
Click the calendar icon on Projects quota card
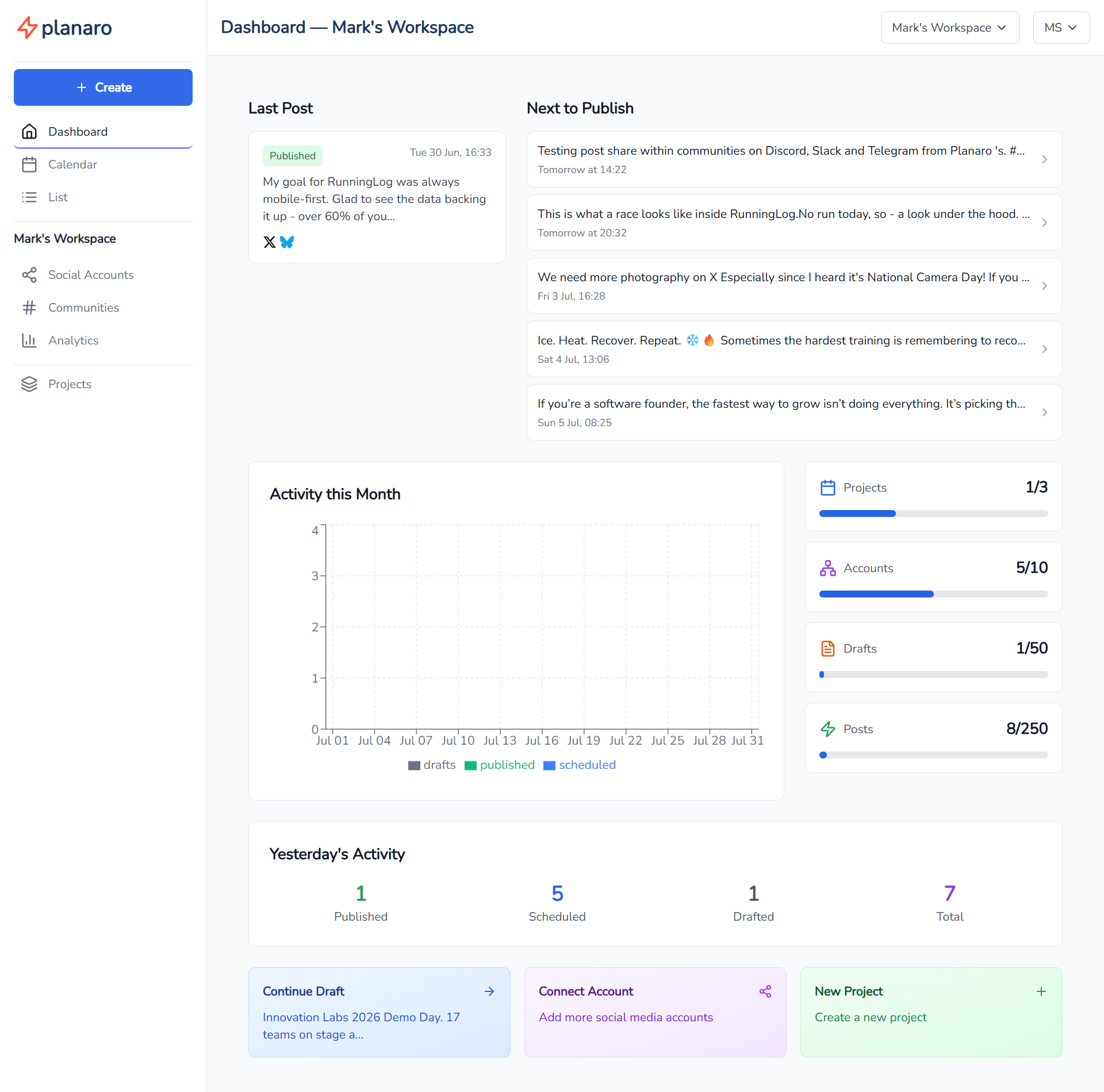828,488
